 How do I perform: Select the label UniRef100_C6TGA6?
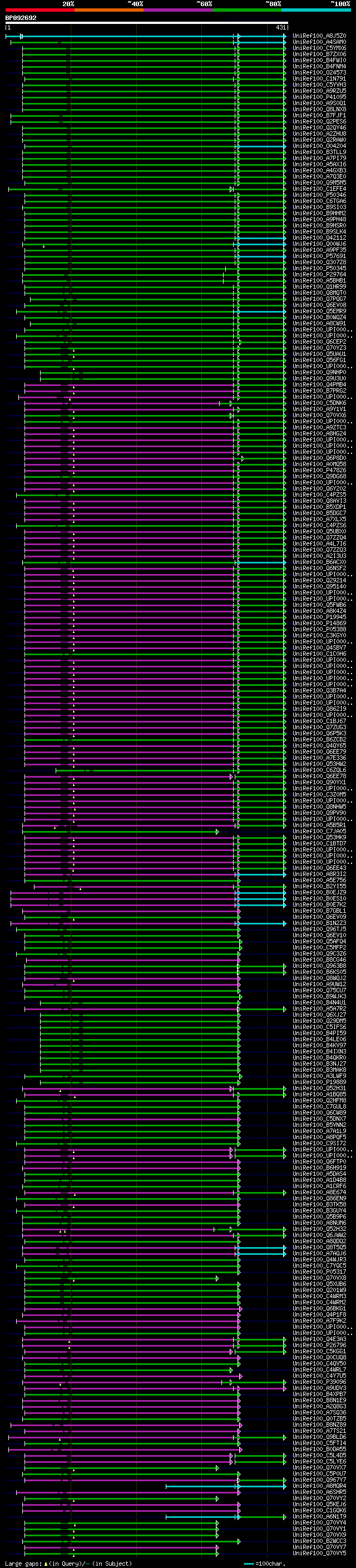(319, 201)
